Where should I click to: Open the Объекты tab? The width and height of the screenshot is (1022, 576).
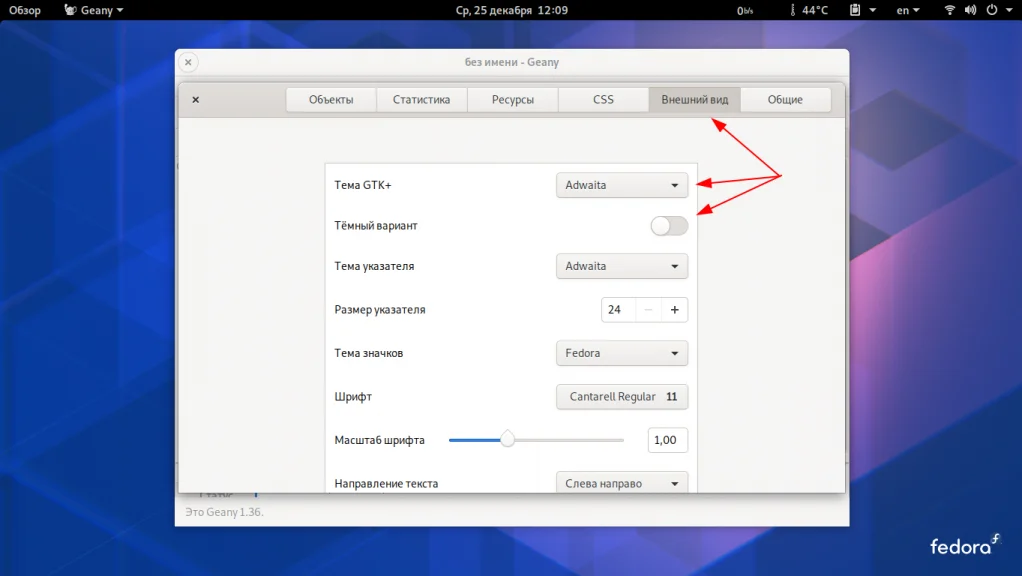[331, 100]
